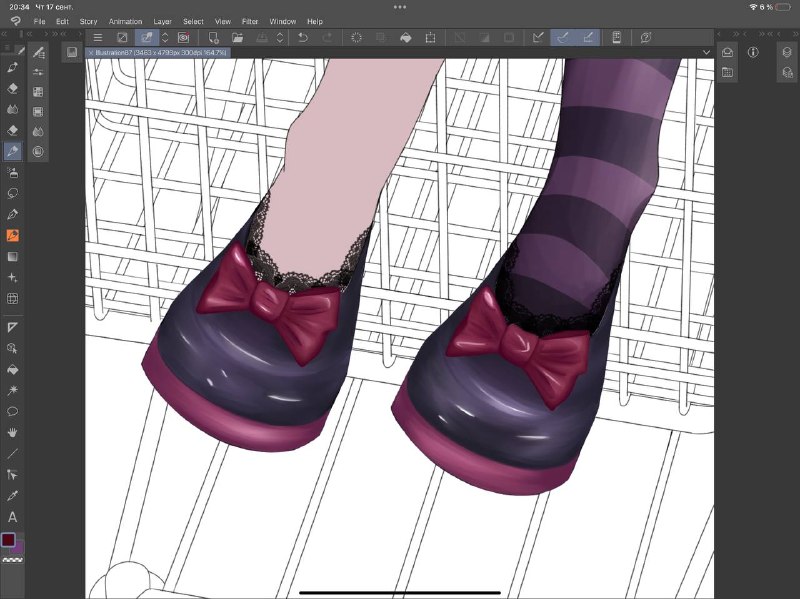Toggle Snap to Ruler in command bar

pos(538,37)
